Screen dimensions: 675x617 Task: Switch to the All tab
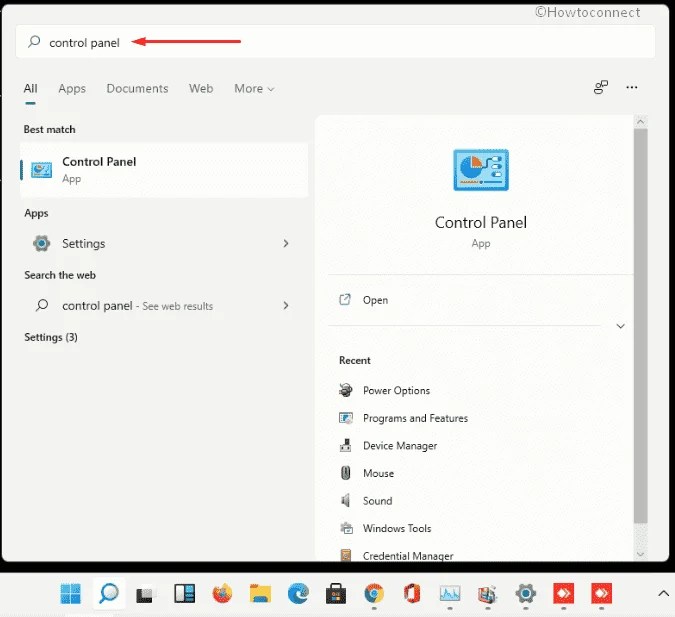click(x=30, y=88)
